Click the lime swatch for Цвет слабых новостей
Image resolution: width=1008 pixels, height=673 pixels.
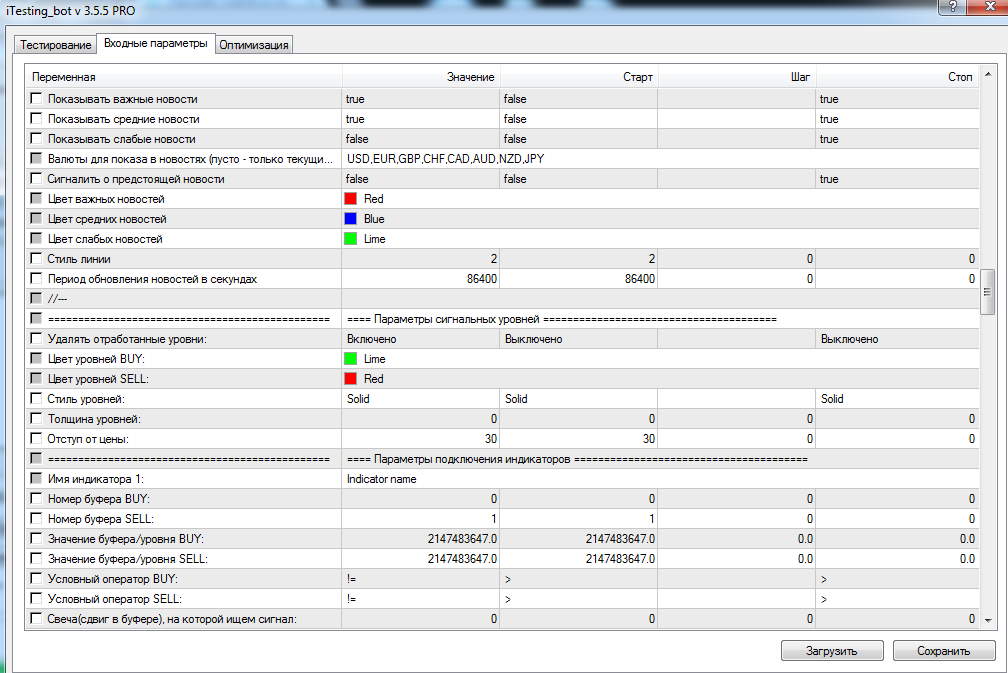coord(351,239)
